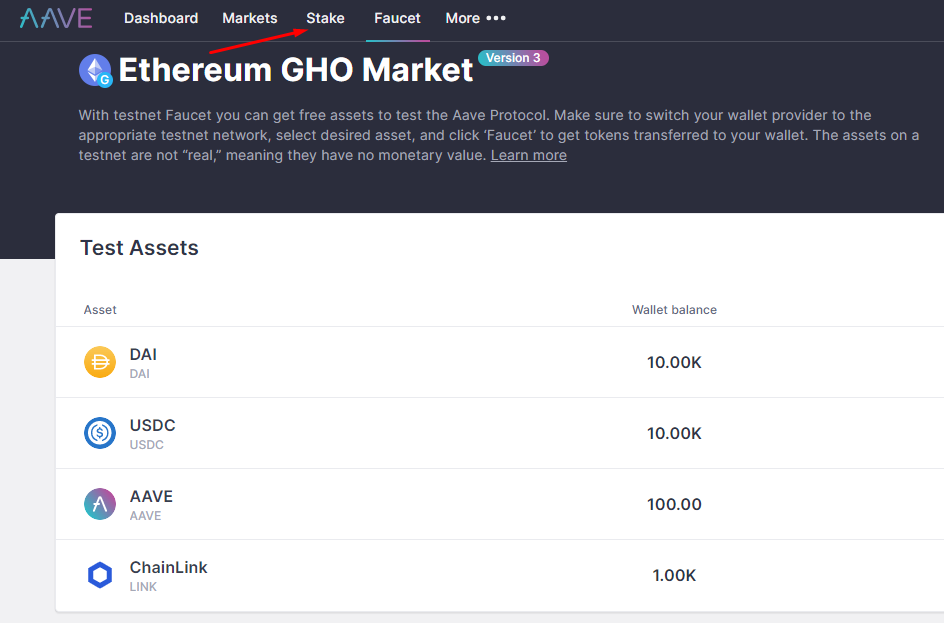Viewport: 944px width, 623px height.
Task: Click the AAVE logo
Action: tap(56, 18)
